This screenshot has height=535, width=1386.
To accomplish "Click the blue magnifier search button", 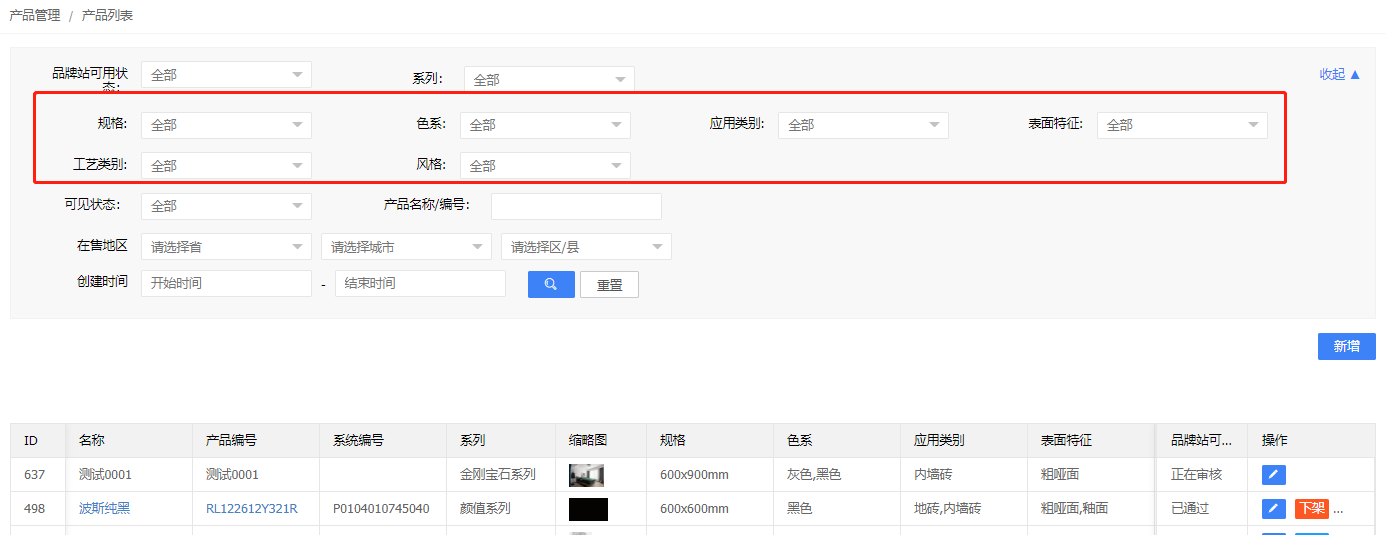I will click(551, 284).
